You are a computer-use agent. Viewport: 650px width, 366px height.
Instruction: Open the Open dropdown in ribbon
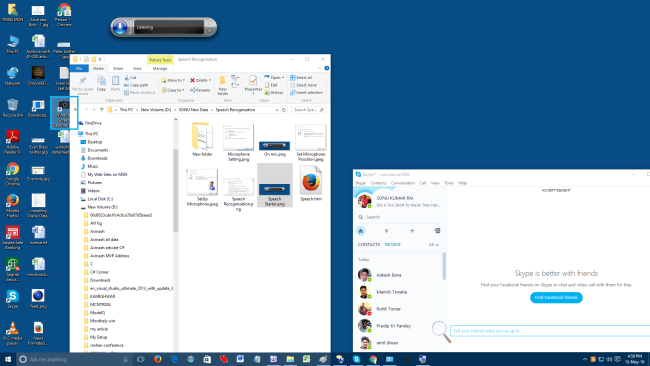[x=274, y=78]
